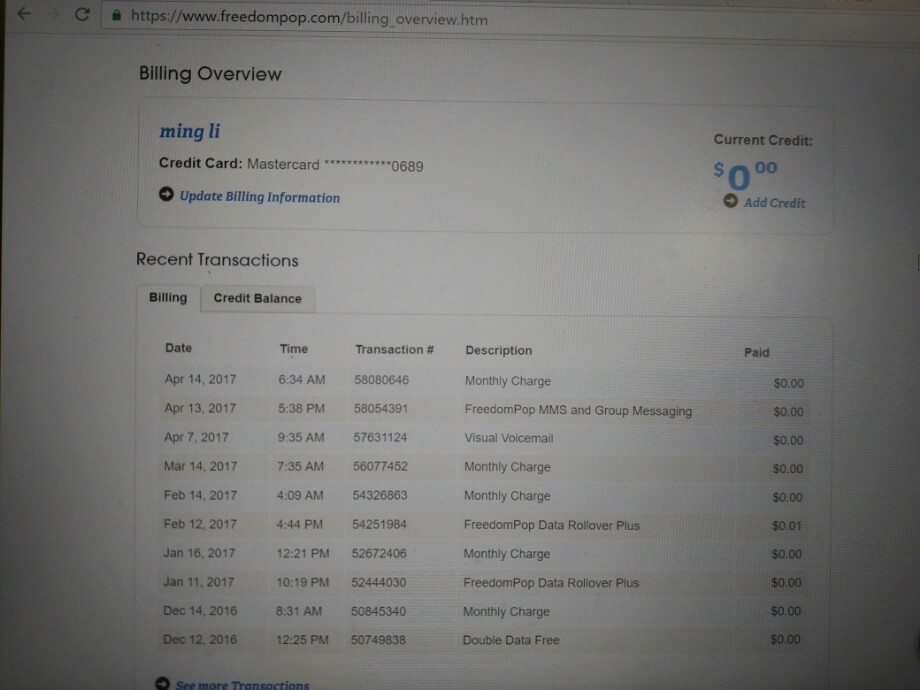920x690 pixels.
Task: Select the Feb 12, 2017 date cell
Action: pyautogui.click(x=199, y=523)
